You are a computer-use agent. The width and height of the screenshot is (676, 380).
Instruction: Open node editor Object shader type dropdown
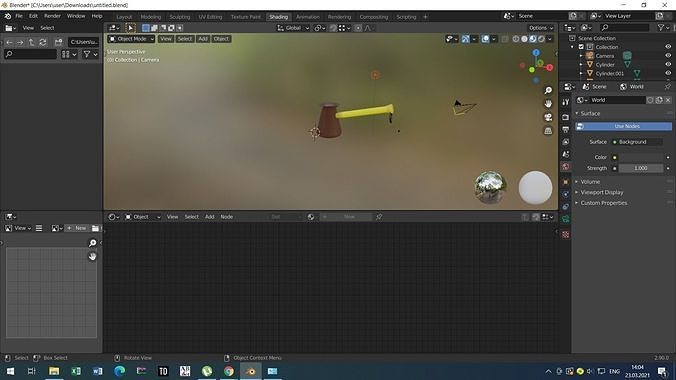143,217
